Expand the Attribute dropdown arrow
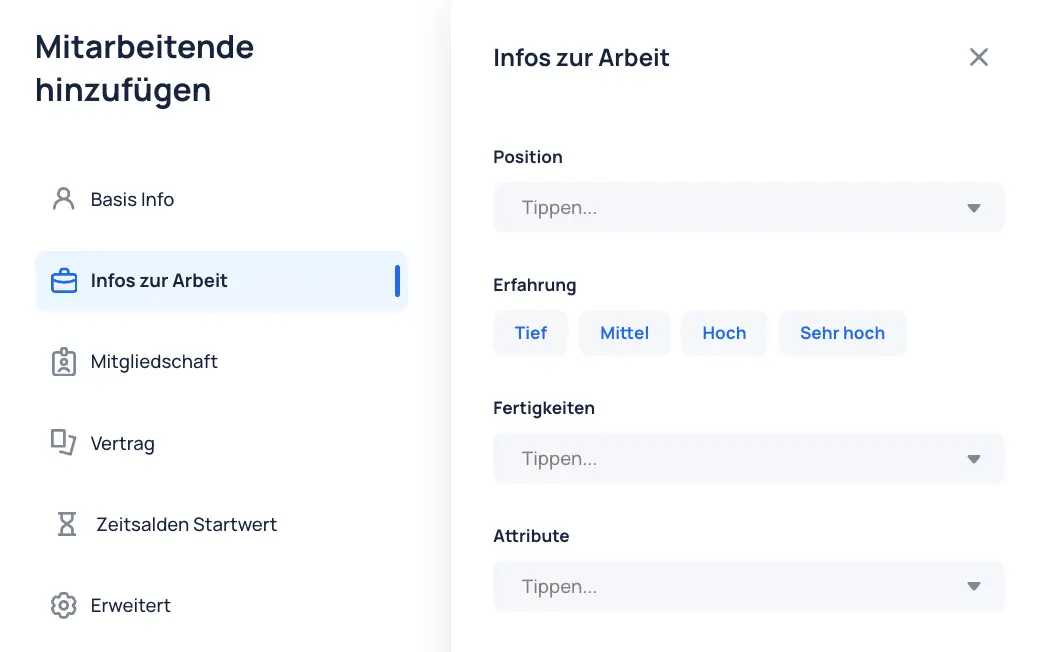This screenshot has width=1042, height=652. tap(974, 586)
